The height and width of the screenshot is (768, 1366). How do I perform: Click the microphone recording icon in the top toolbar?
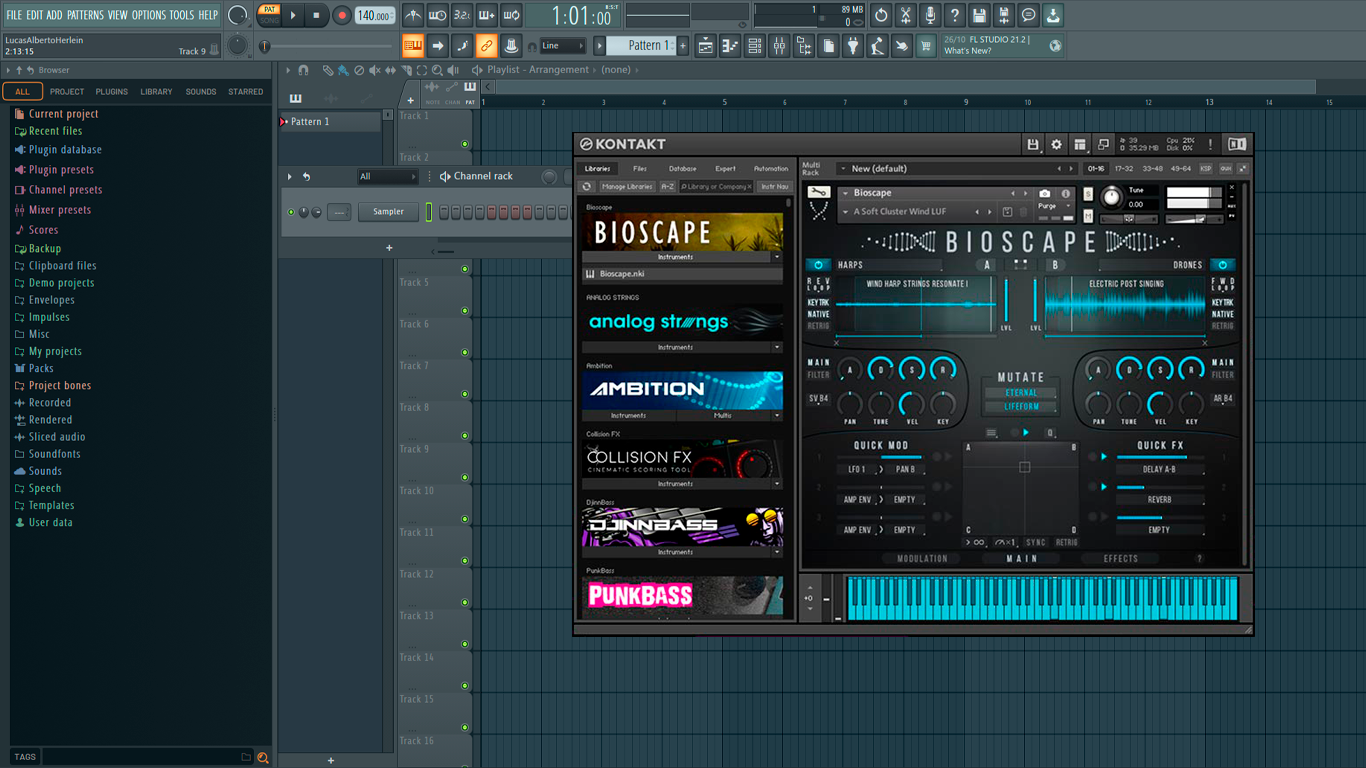pyautogui.click(x=930, y=15)
